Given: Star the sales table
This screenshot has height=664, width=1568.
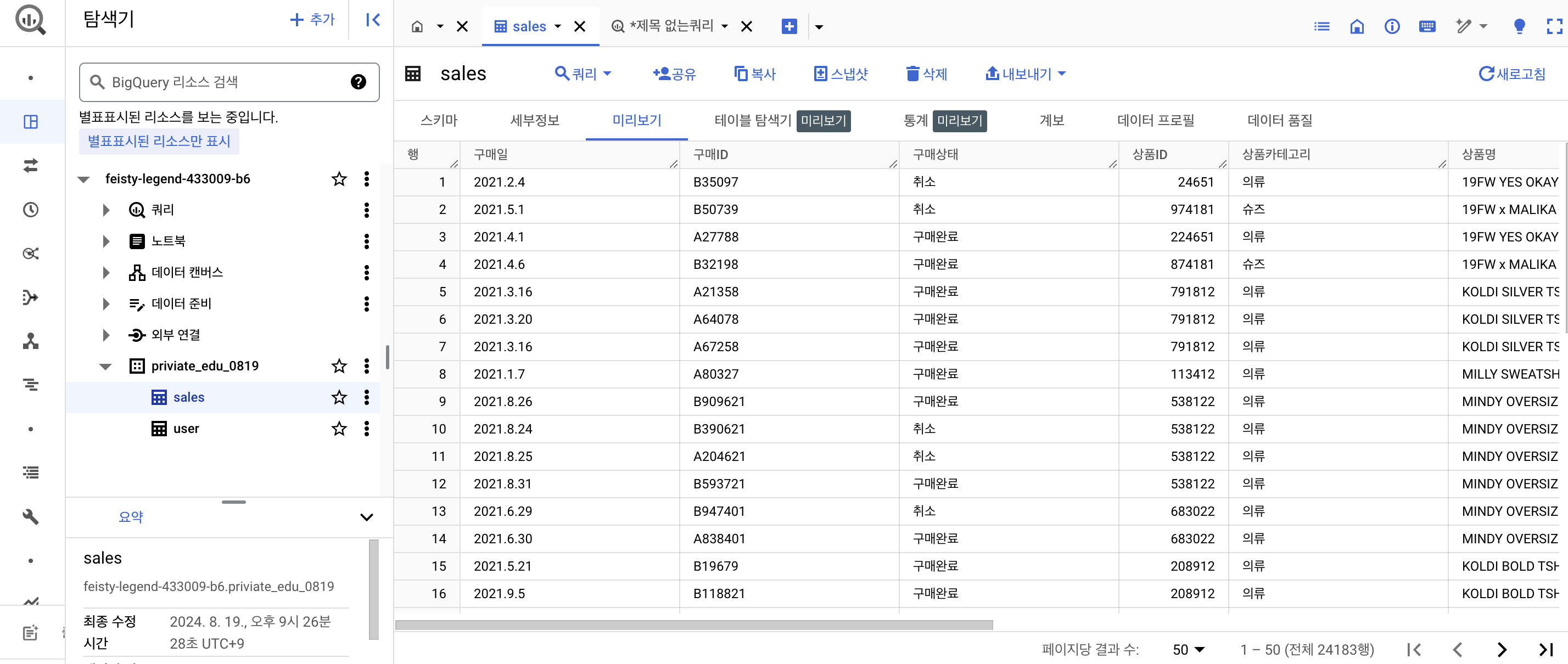Looking at the screenshot, I should [x=339, y=397].
